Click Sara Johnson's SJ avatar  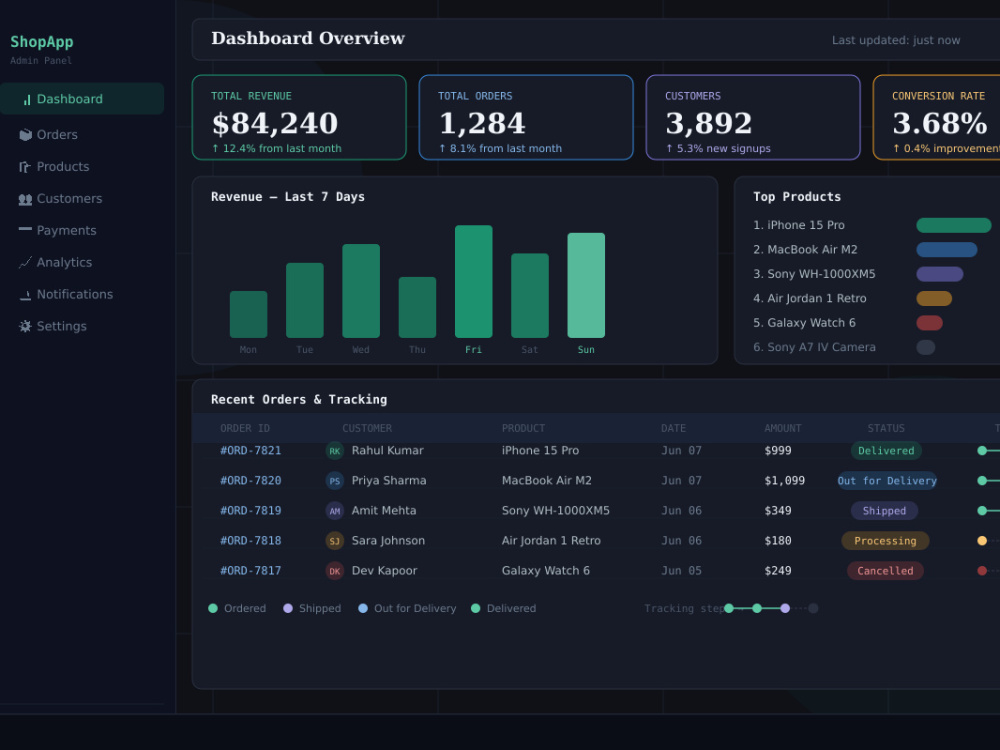335,541
